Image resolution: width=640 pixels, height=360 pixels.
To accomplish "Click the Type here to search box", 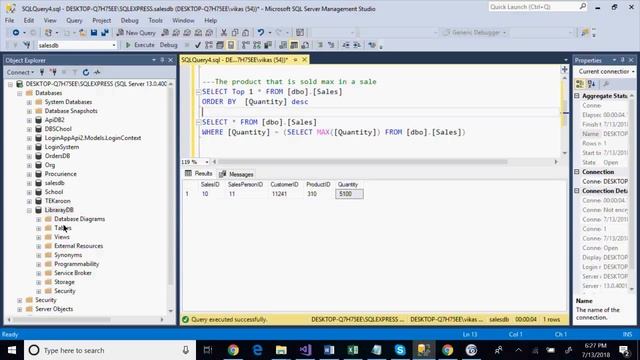I will pos(110,350).
